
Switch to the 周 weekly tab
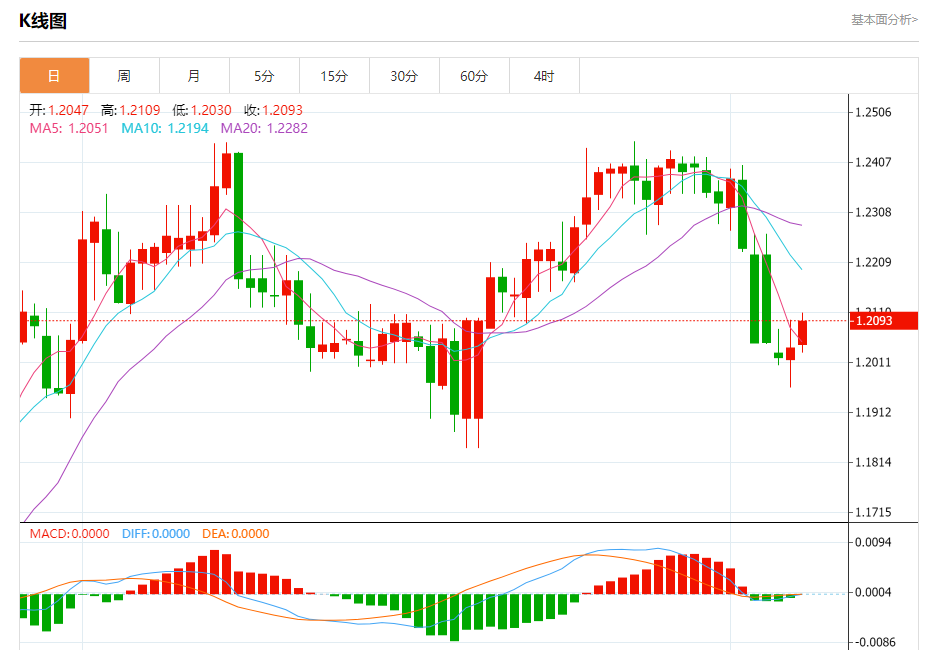125,75
